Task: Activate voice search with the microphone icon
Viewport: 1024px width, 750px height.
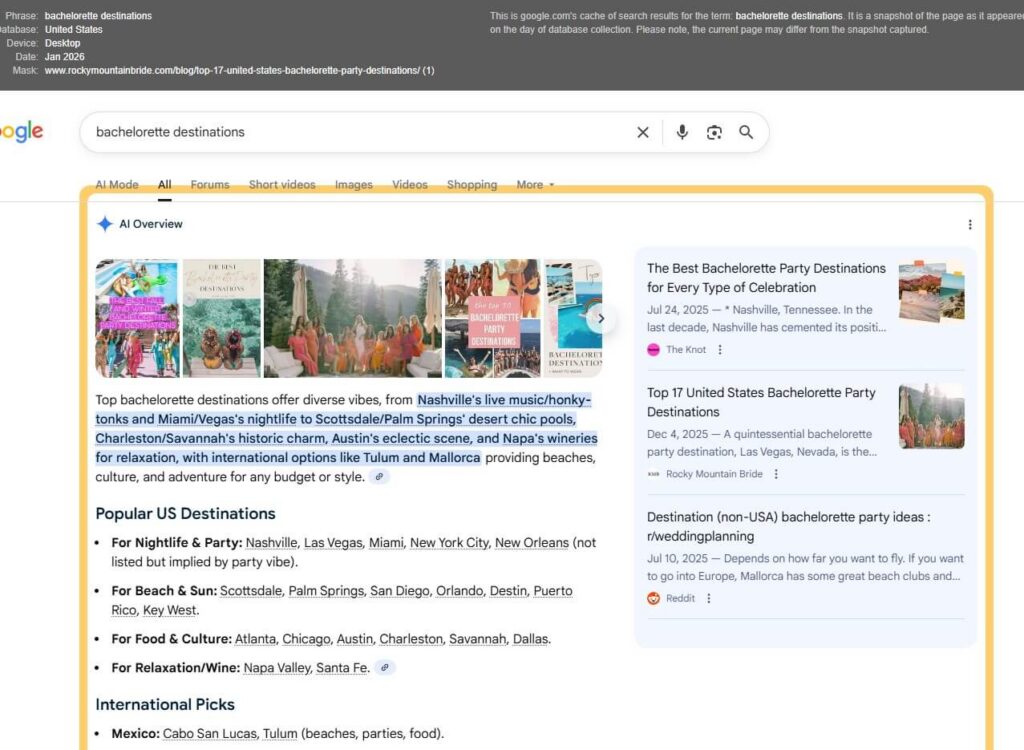Action: (682, 132)
